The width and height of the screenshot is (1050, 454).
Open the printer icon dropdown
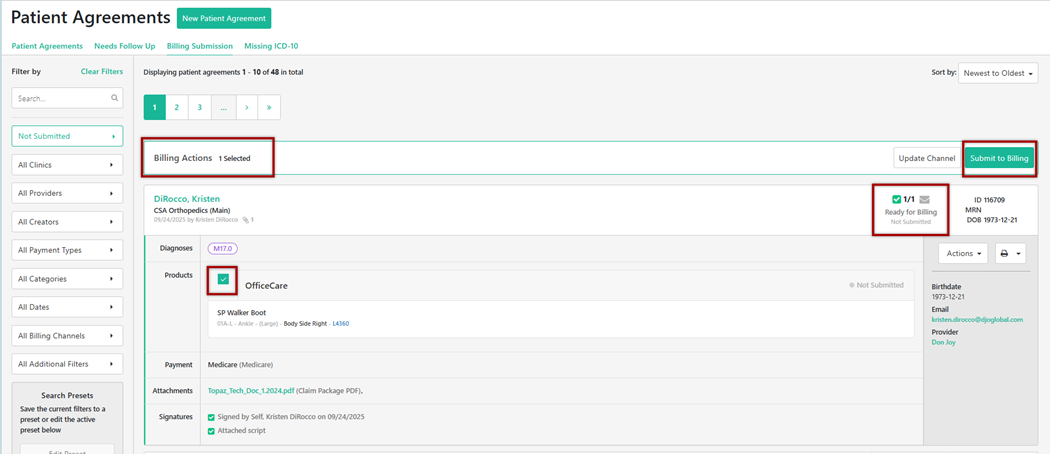tap(1010, 254)
